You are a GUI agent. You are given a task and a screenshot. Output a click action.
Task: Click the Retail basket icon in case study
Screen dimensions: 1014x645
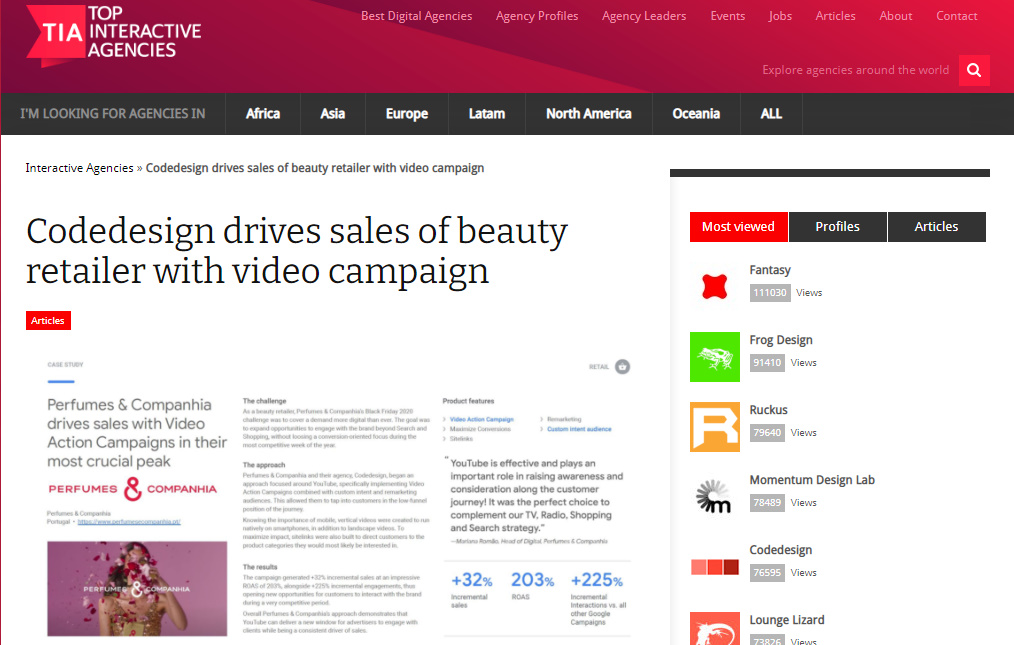point(622,367)
